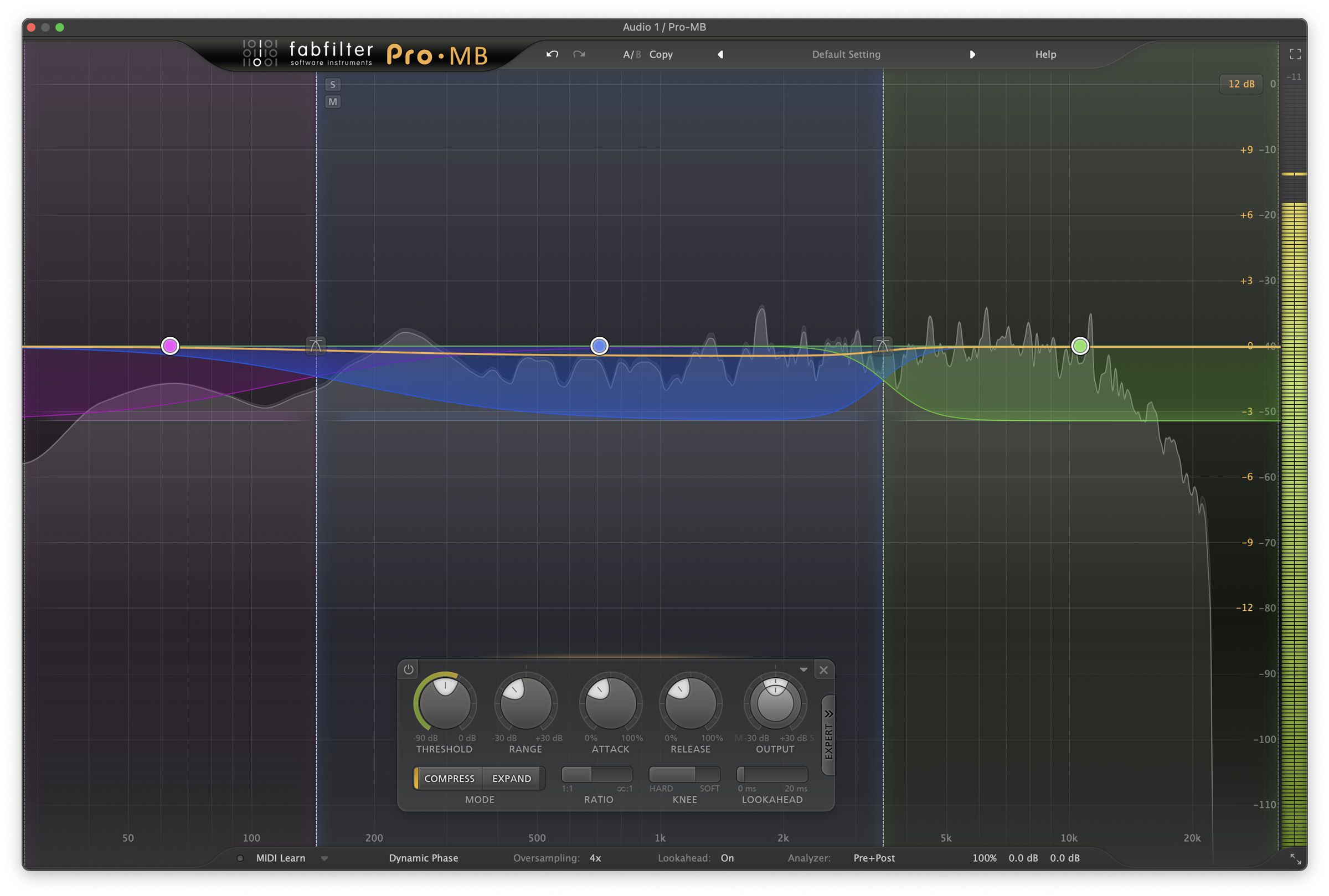Click the window resize corner icon
The image size is (1329, 896).
click(1295, 859)
